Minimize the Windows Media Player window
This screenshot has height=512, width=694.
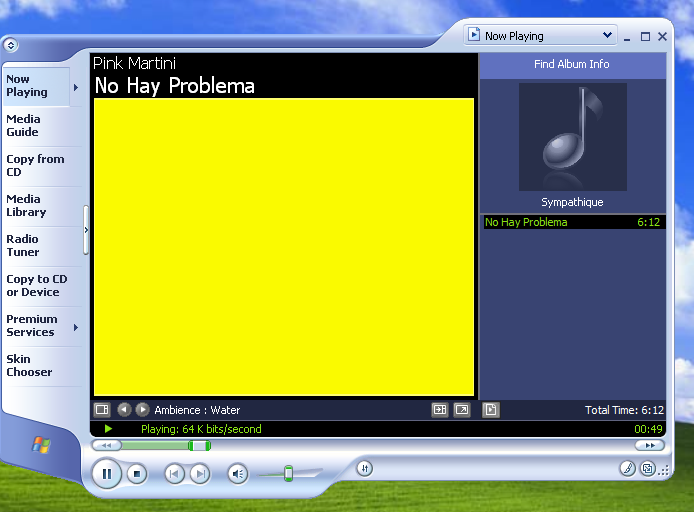[627, 37]
